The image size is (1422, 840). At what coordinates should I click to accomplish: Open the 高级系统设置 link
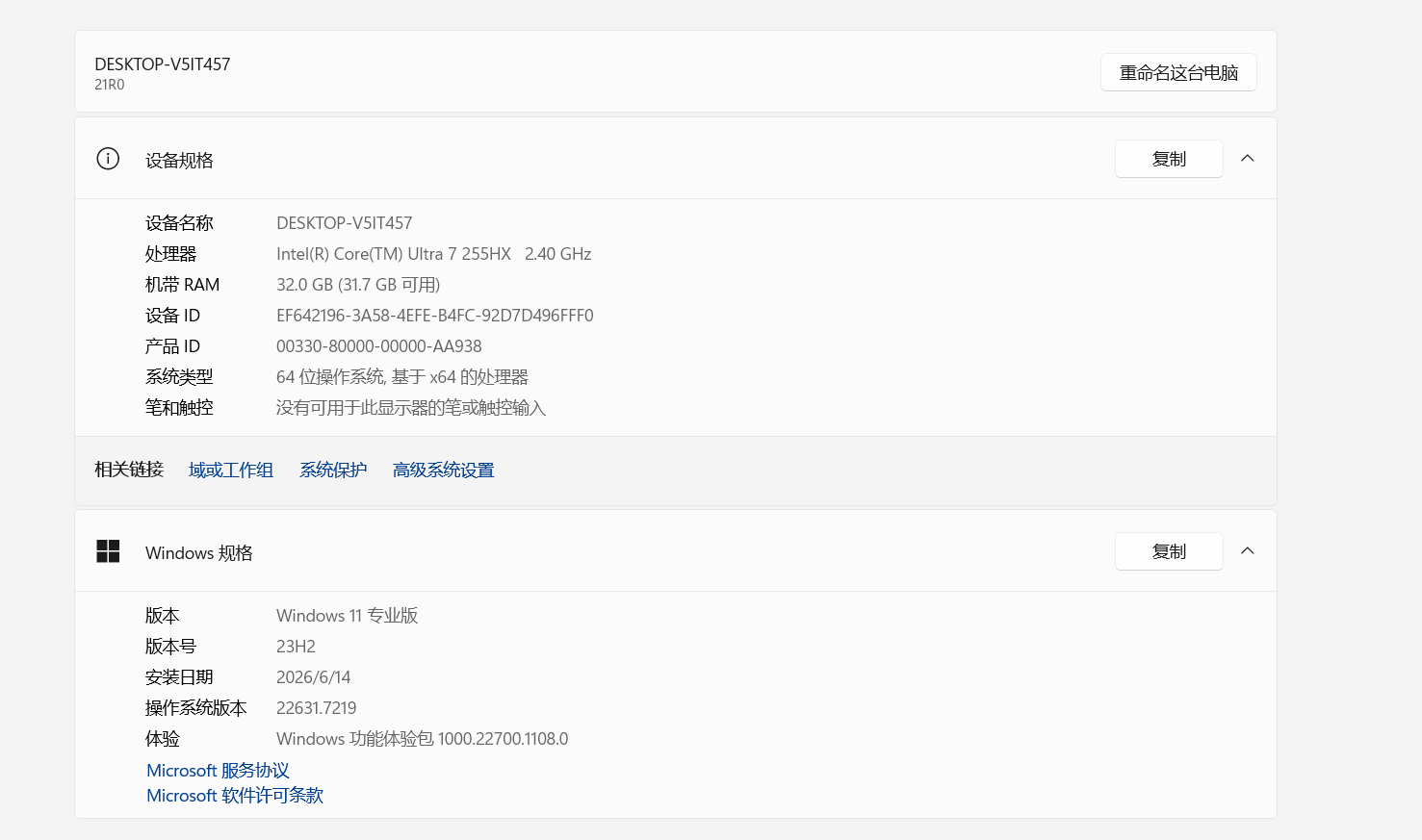(443, 470)
